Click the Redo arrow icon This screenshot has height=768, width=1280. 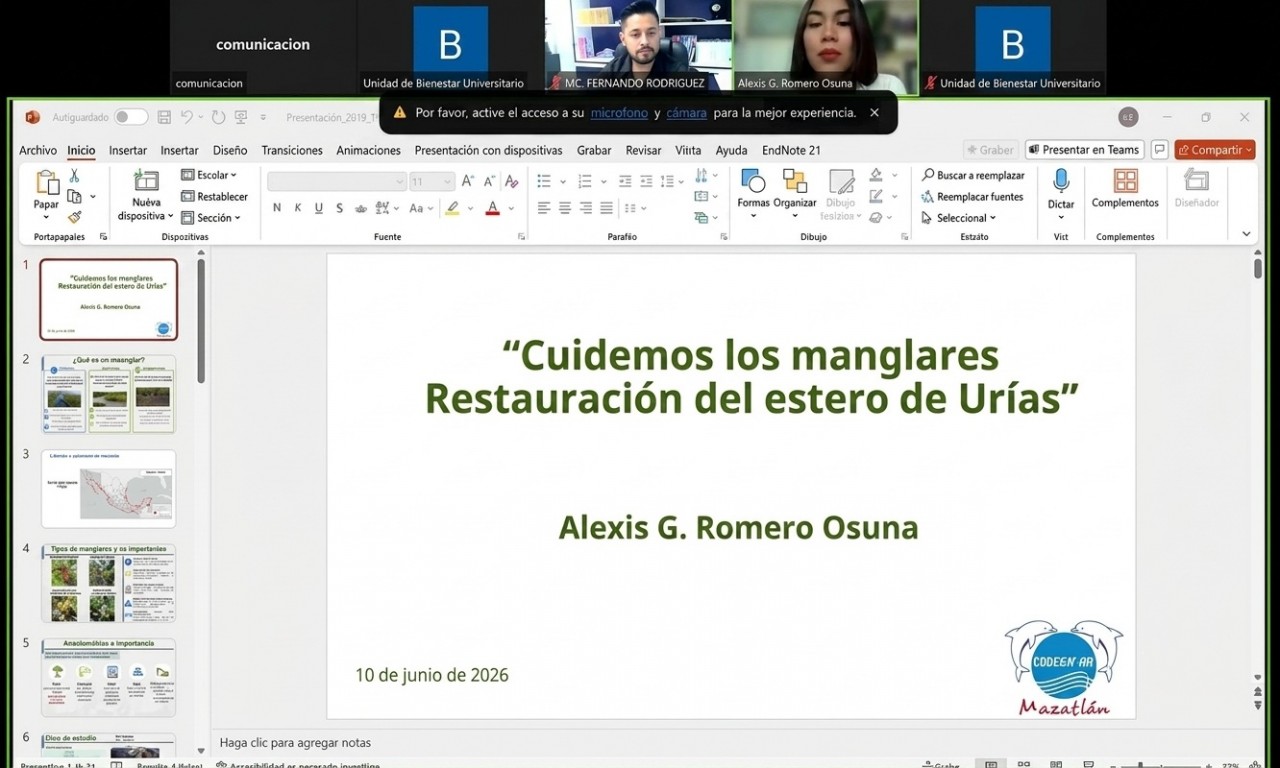click(x=218, y=117)
